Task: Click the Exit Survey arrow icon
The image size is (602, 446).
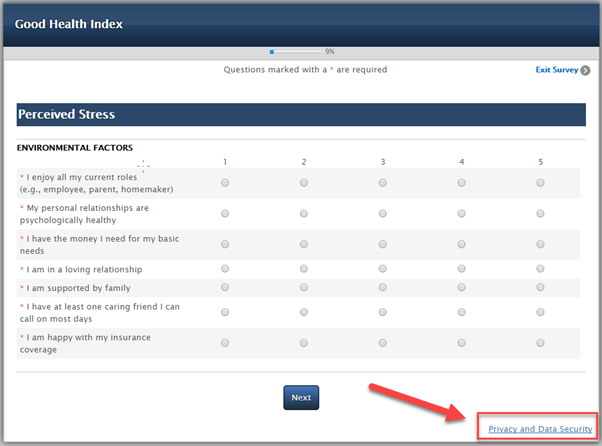Action: coord(585,70)
